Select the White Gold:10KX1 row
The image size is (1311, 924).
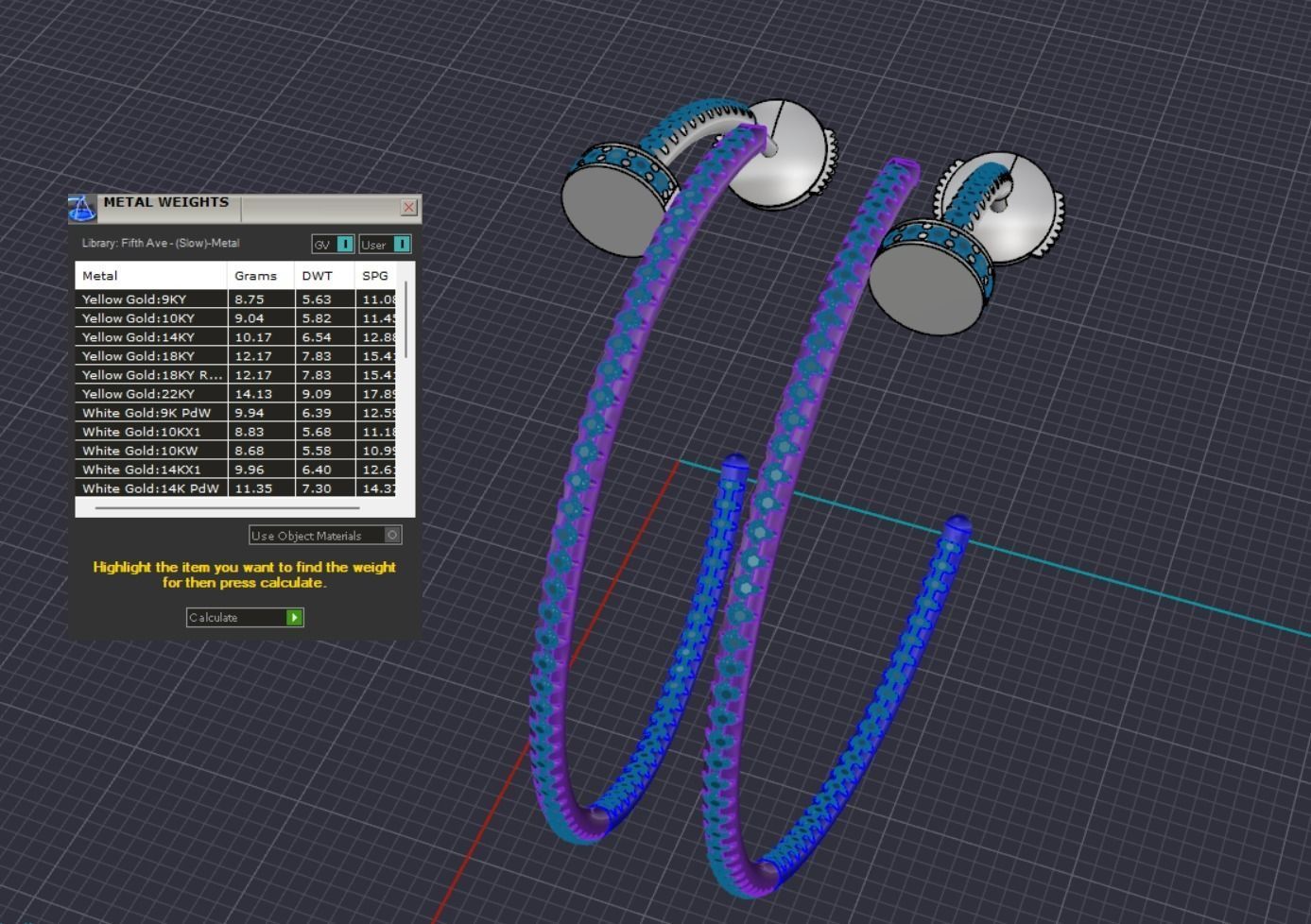click(x=236, y=431)
